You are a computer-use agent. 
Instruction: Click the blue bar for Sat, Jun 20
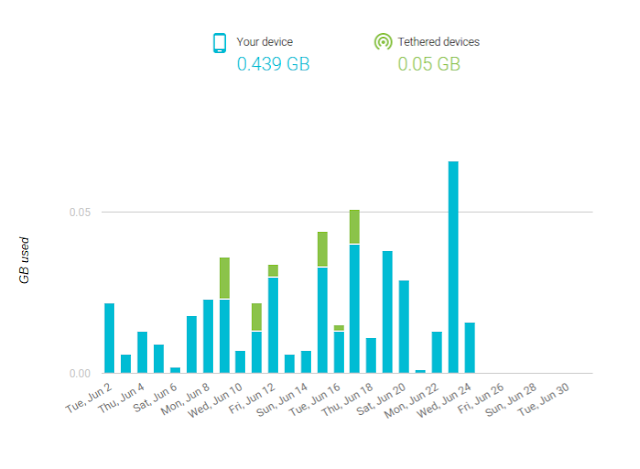pos(404,327)
